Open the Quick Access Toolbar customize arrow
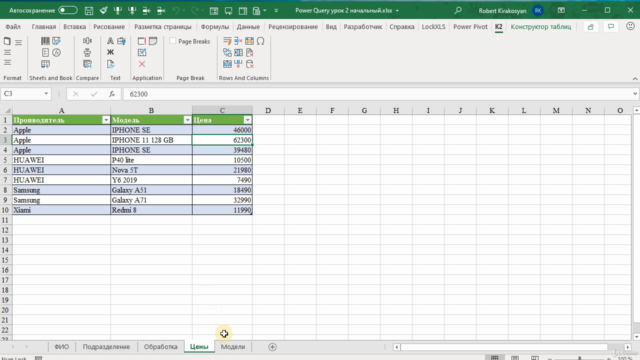This screenshot has width=640, height=360. [276, 11]
